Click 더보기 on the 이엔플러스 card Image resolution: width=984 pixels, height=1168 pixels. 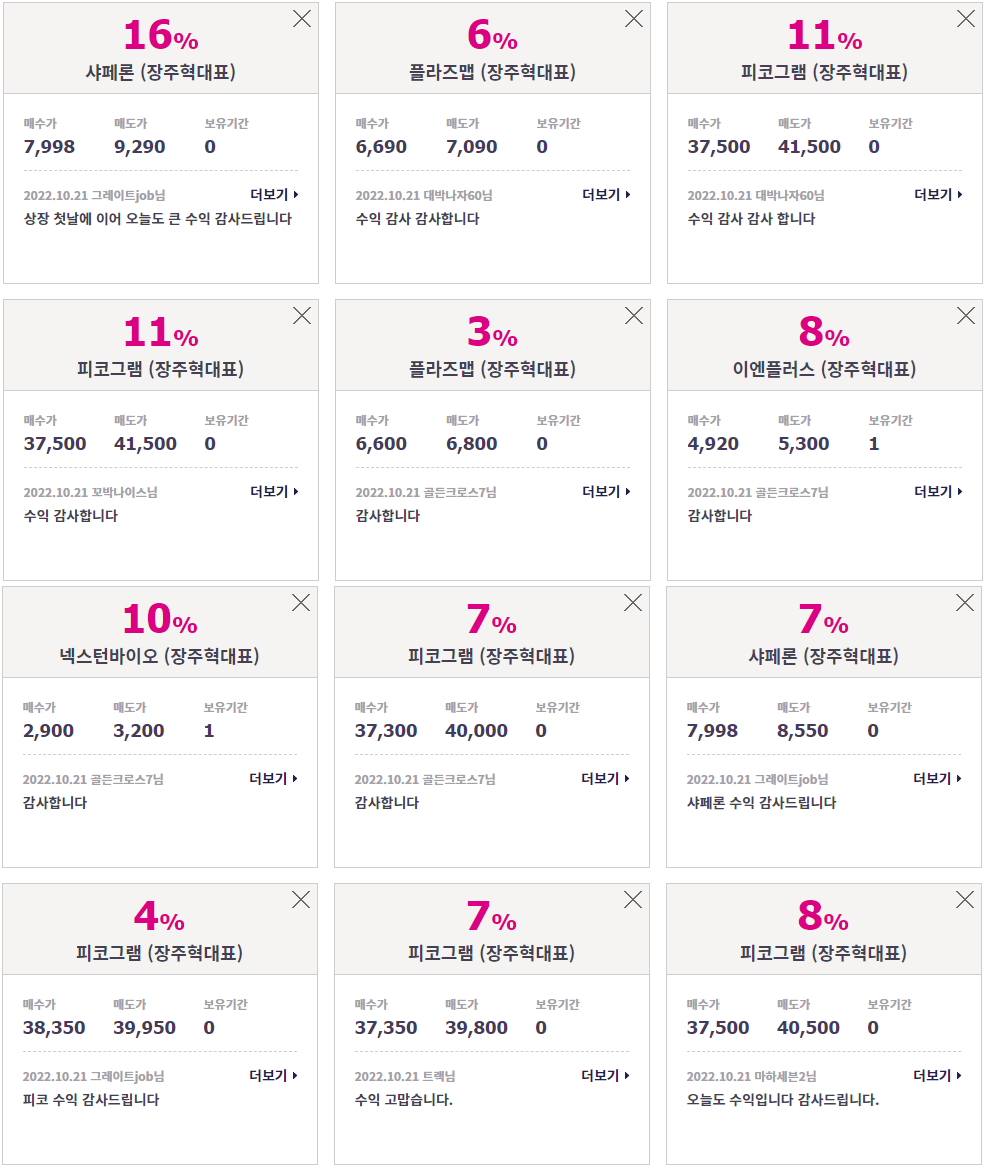point(939,492)
